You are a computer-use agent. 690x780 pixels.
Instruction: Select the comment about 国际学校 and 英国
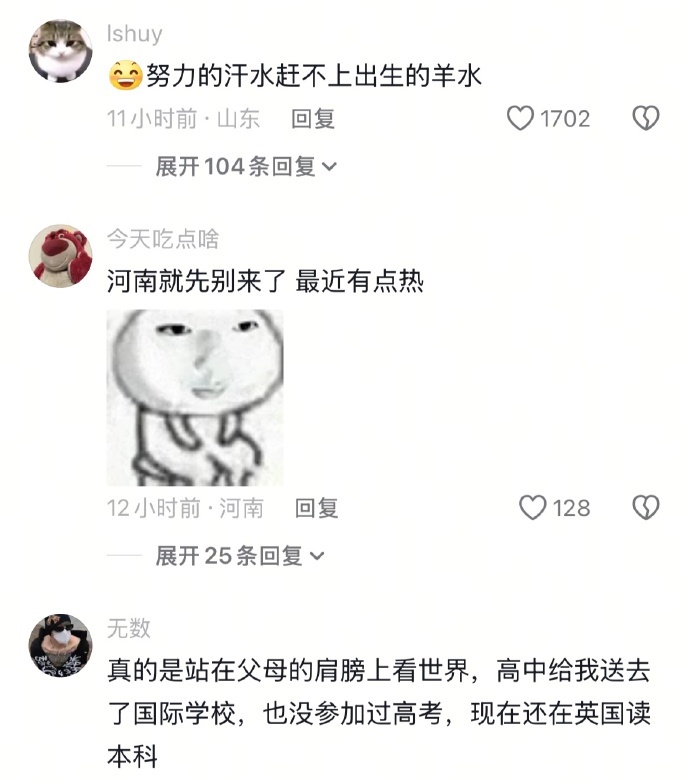coord(379,714)
